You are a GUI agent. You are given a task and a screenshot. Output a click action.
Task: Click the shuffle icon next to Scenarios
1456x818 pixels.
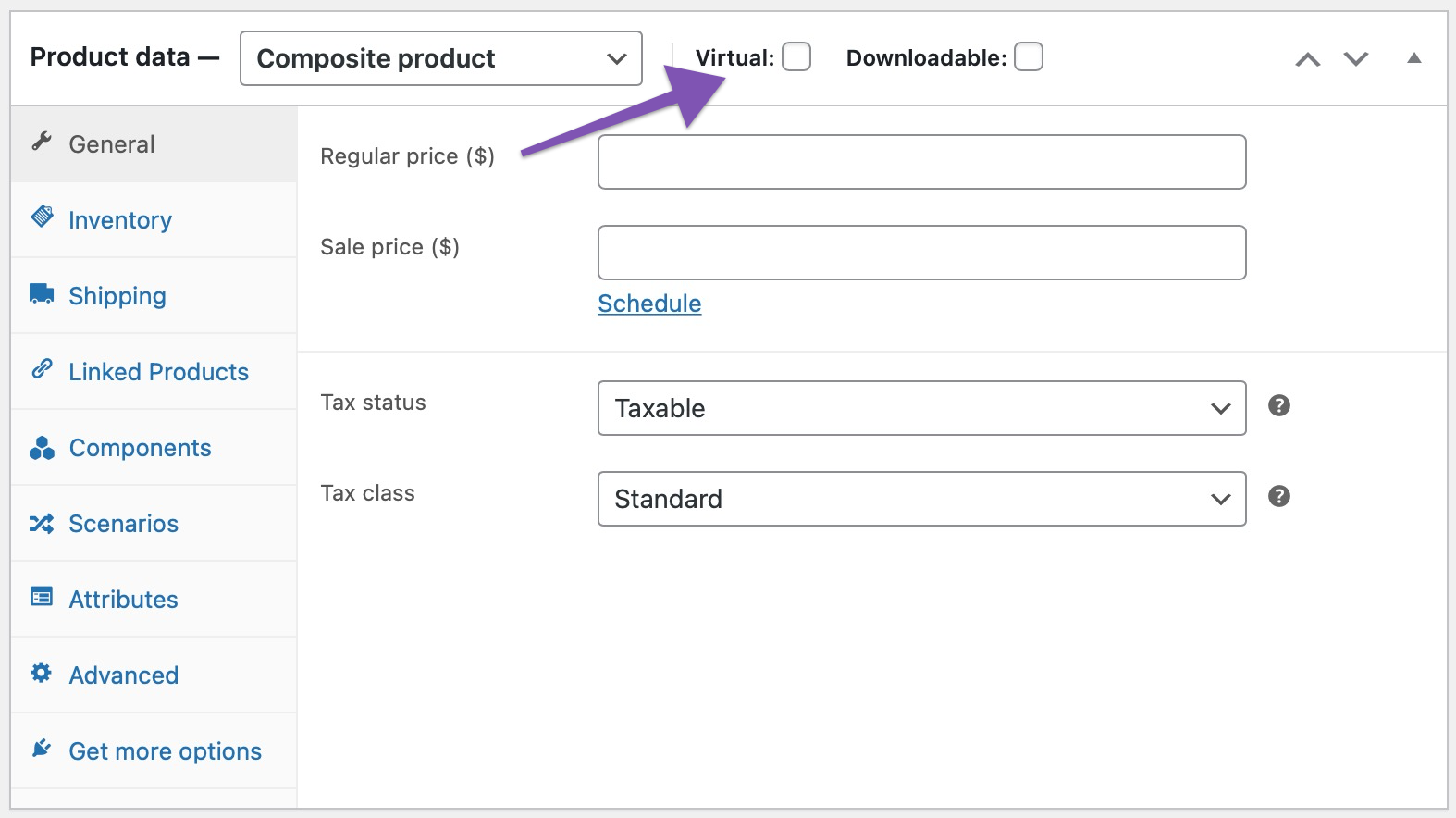click(41, 522)
